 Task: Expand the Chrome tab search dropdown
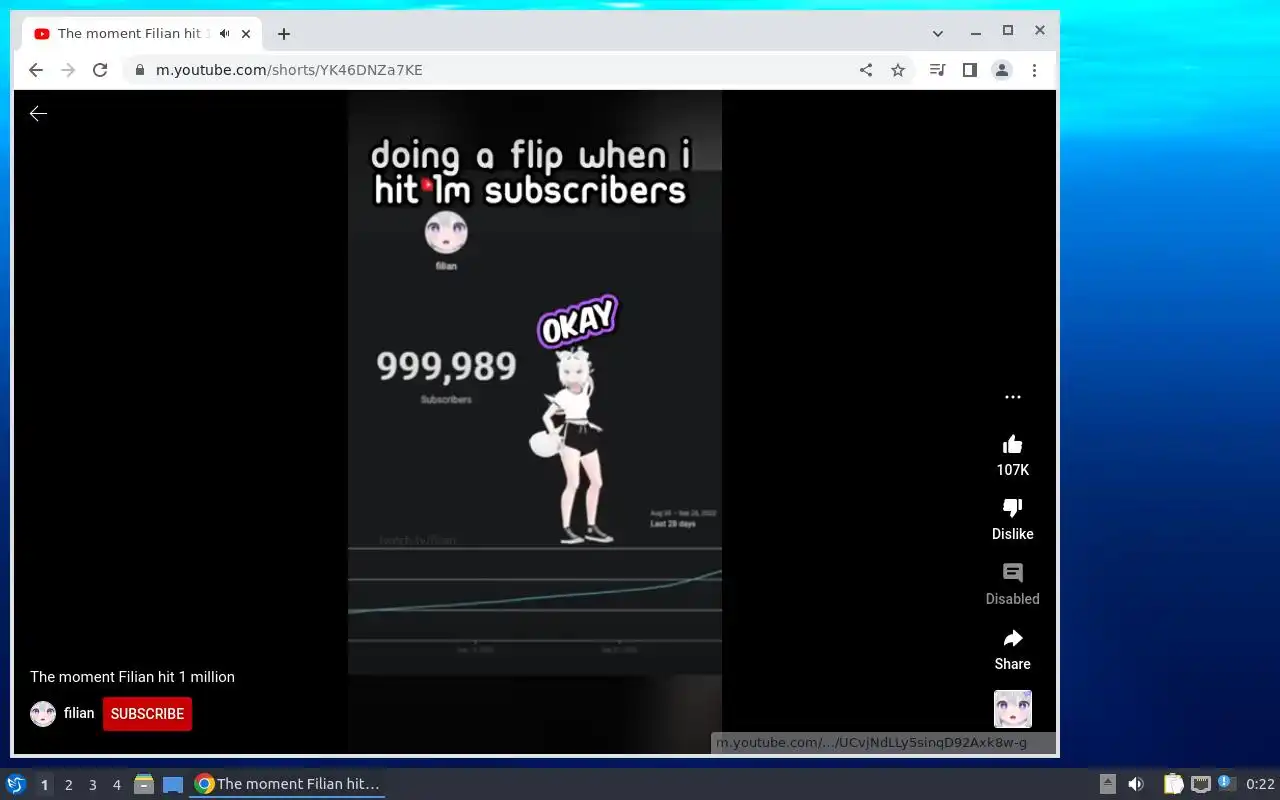938,33
